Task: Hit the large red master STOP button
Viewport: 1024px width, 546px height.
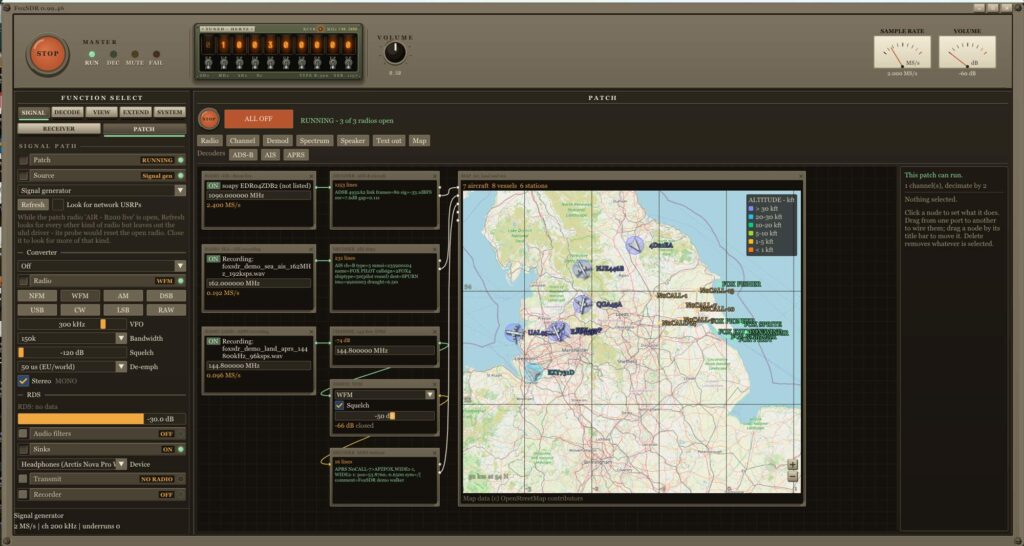Action: [47, 54]
